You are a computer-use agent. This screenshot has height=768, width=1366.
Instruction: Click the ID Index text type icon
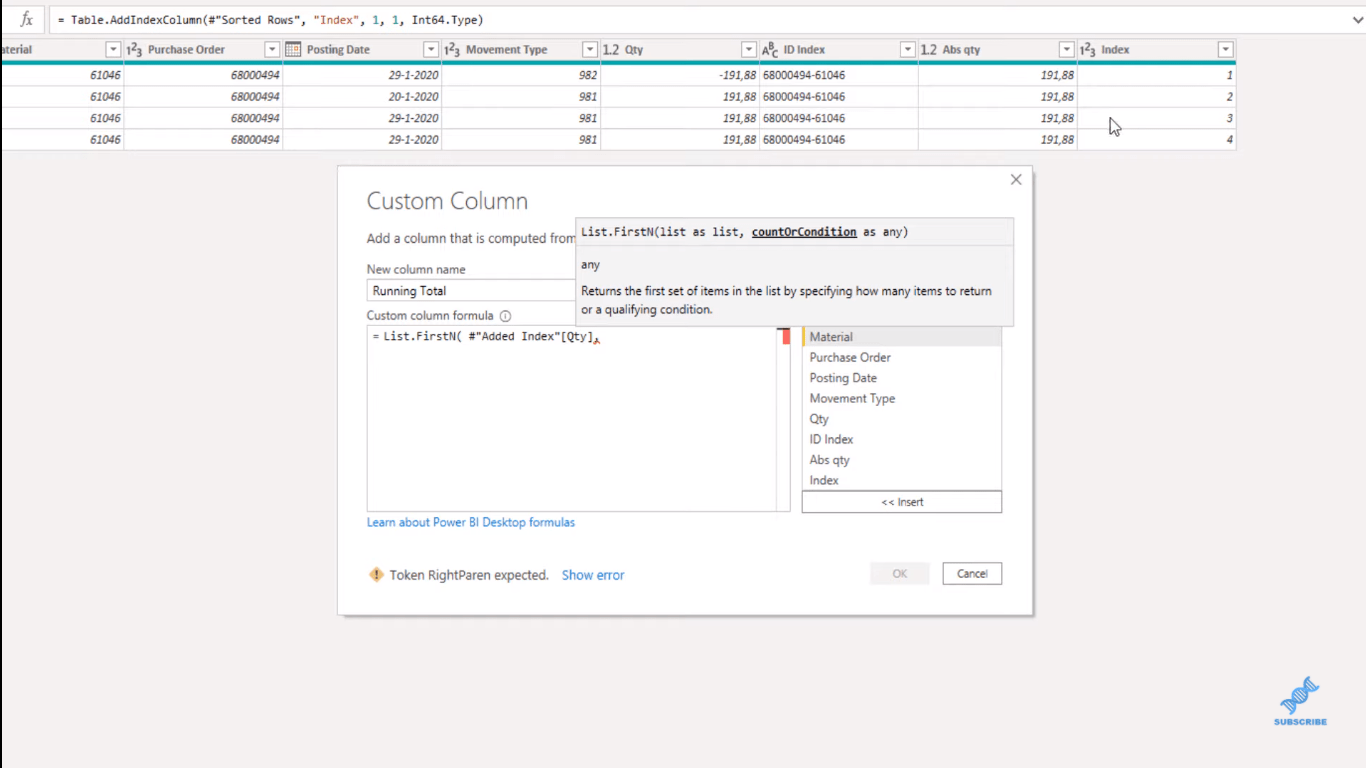[770, 49]
